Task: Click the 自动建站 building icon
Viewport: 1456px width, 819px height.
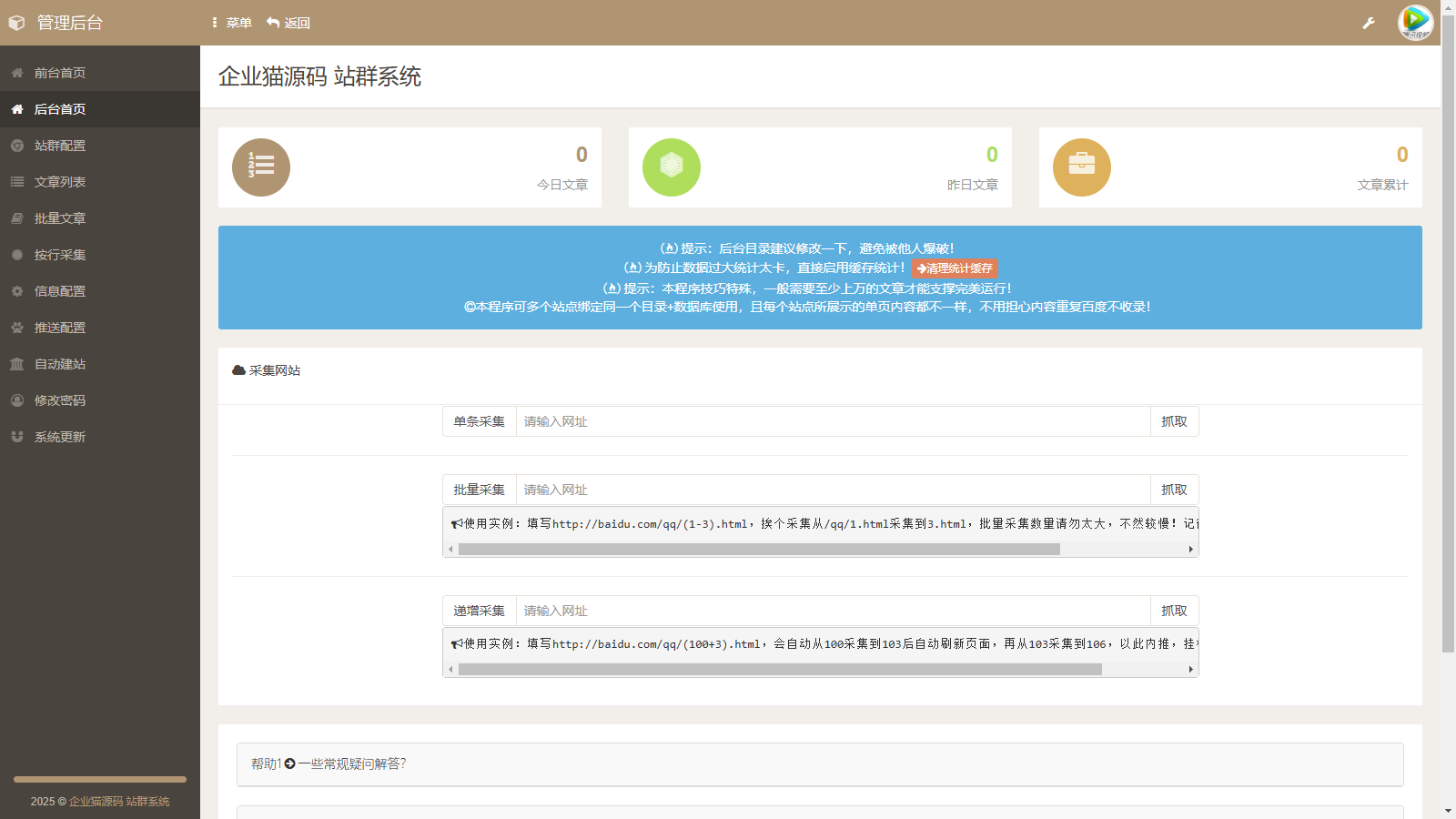Action: pos(16,364)
